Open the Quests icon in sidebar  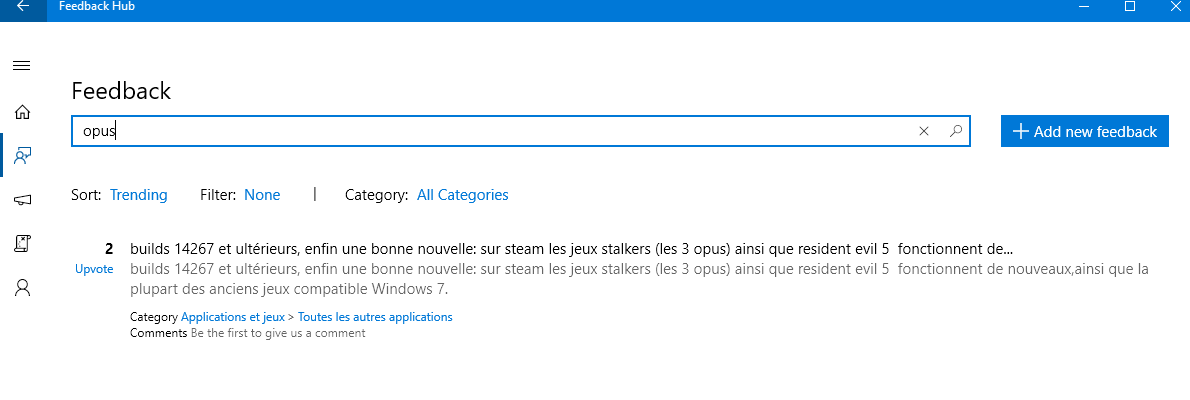tap(23, 244)
